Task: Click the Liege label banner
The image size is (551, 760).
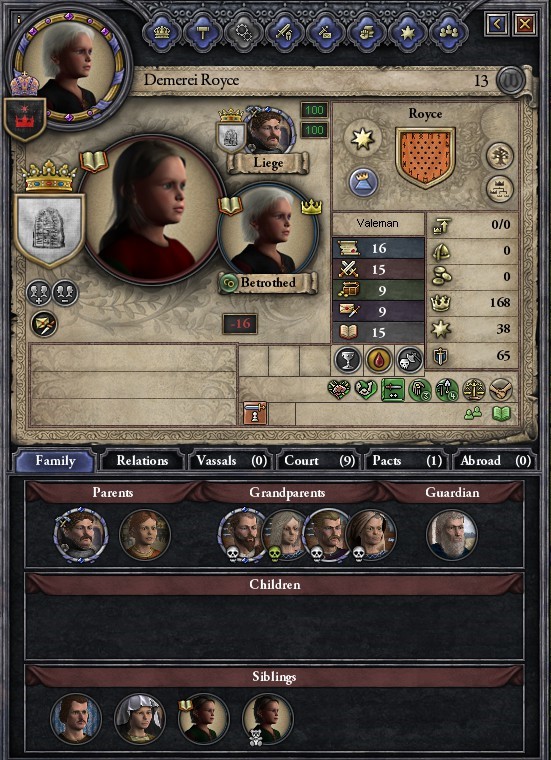Action: (x=268, y=163)
